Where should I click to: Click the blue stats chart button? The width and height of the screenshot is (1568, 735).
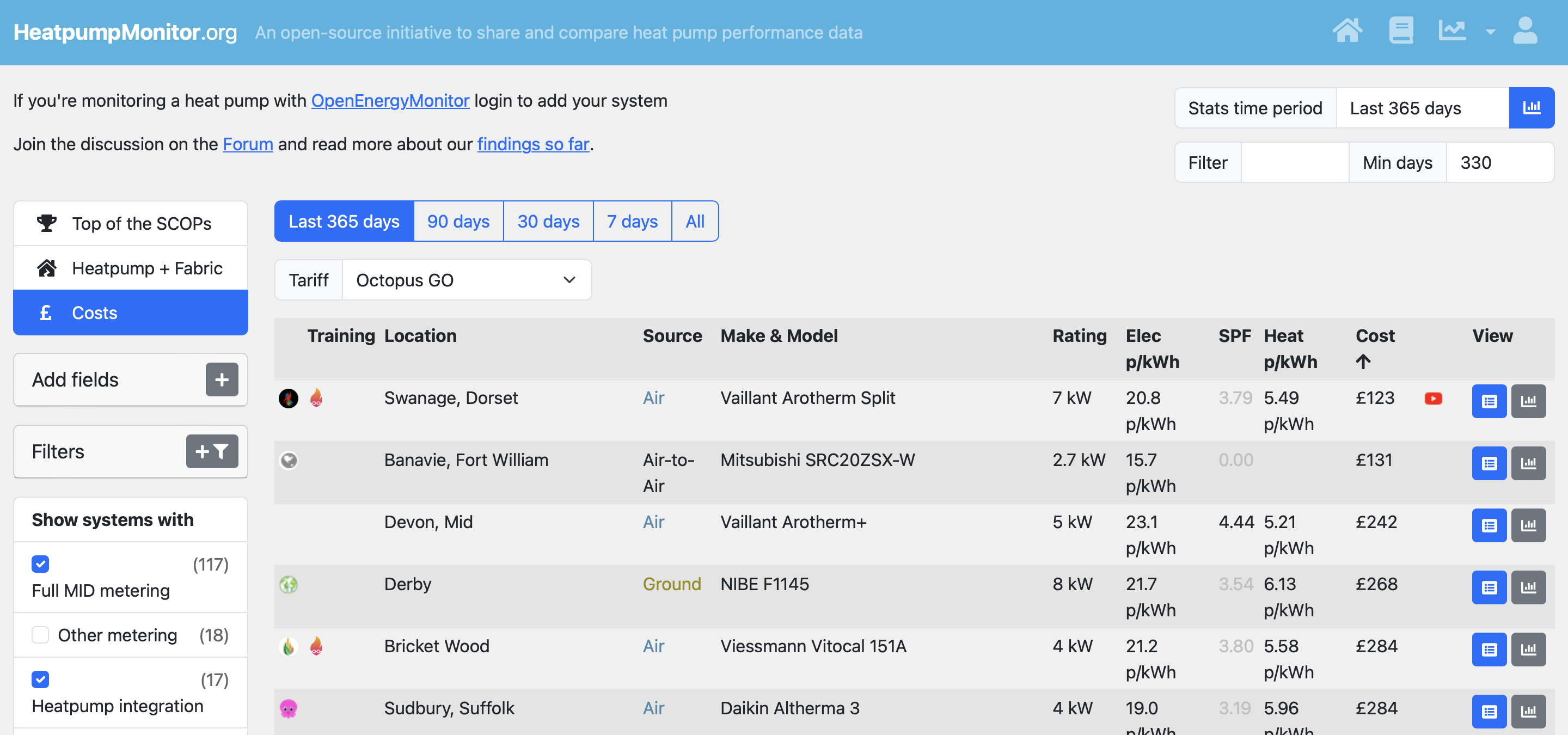(x=1532, y=108)
